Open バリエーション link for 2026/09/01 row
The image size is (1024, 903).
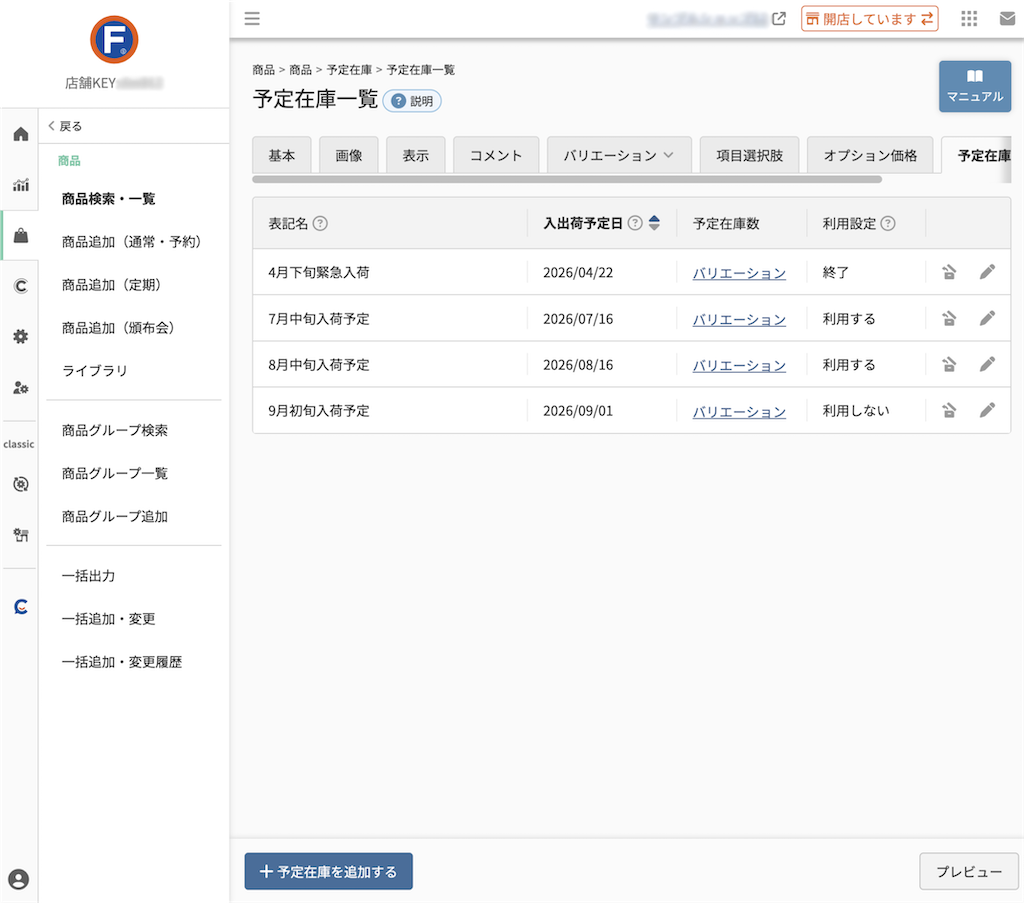click(x=739, y=411)
